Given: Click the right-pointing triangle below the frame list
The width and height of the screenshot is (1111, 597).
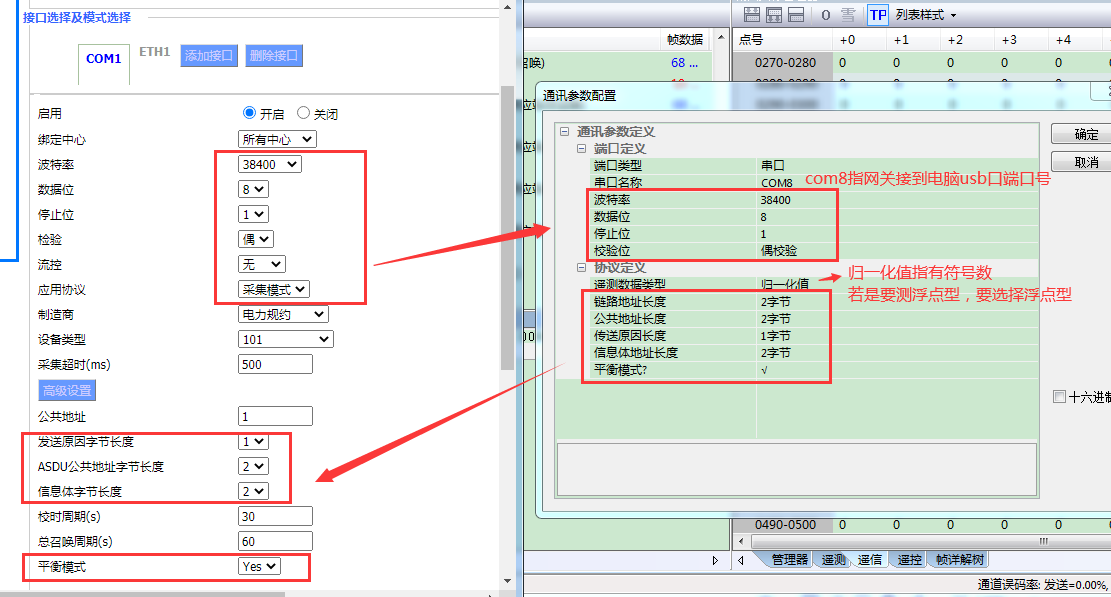Looking at the screenshot, I should pos(715,560).
